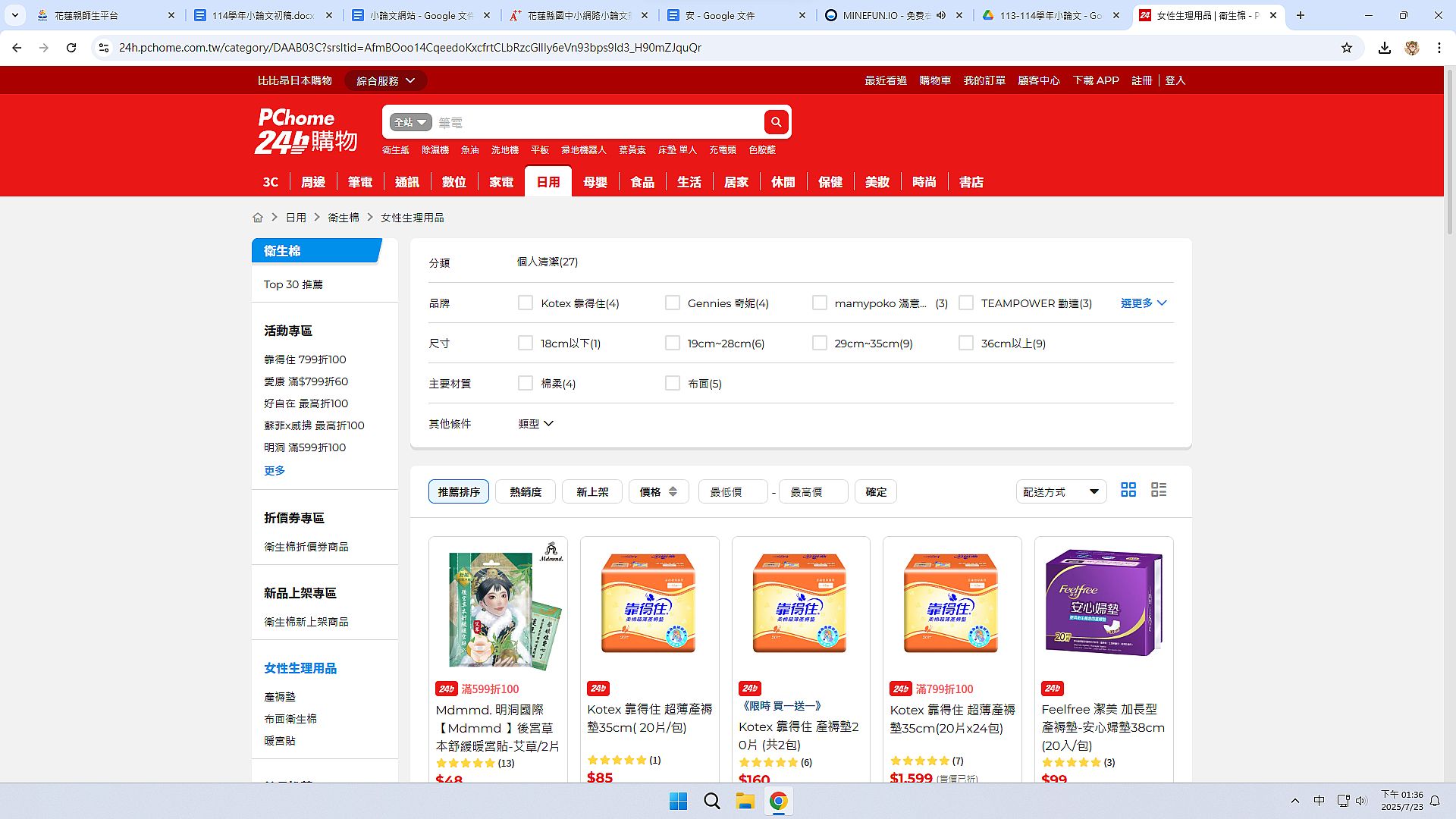Reload the page
Image resolution: width=1456 pixels, height=819 pixels.
(x=71, y=48)
